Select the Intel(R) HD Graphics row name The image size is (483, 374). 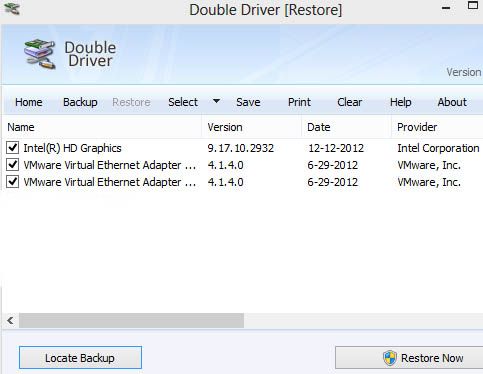point(72,148)
